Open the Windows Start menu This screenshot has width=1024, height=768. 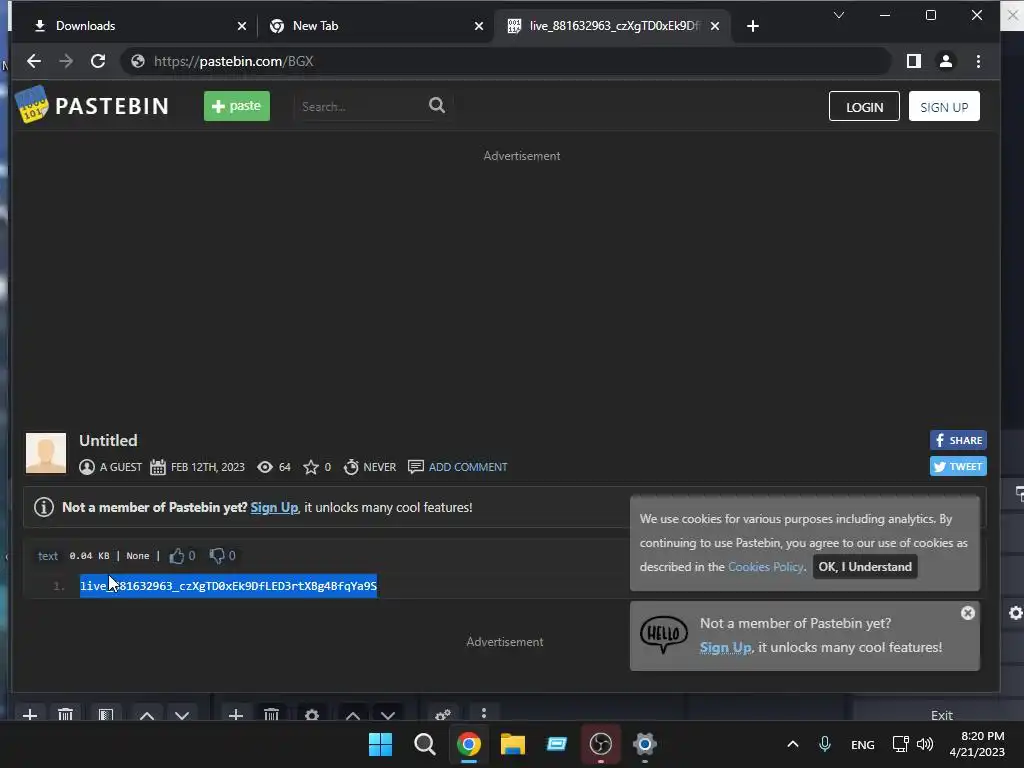click(x=381, y=744)
